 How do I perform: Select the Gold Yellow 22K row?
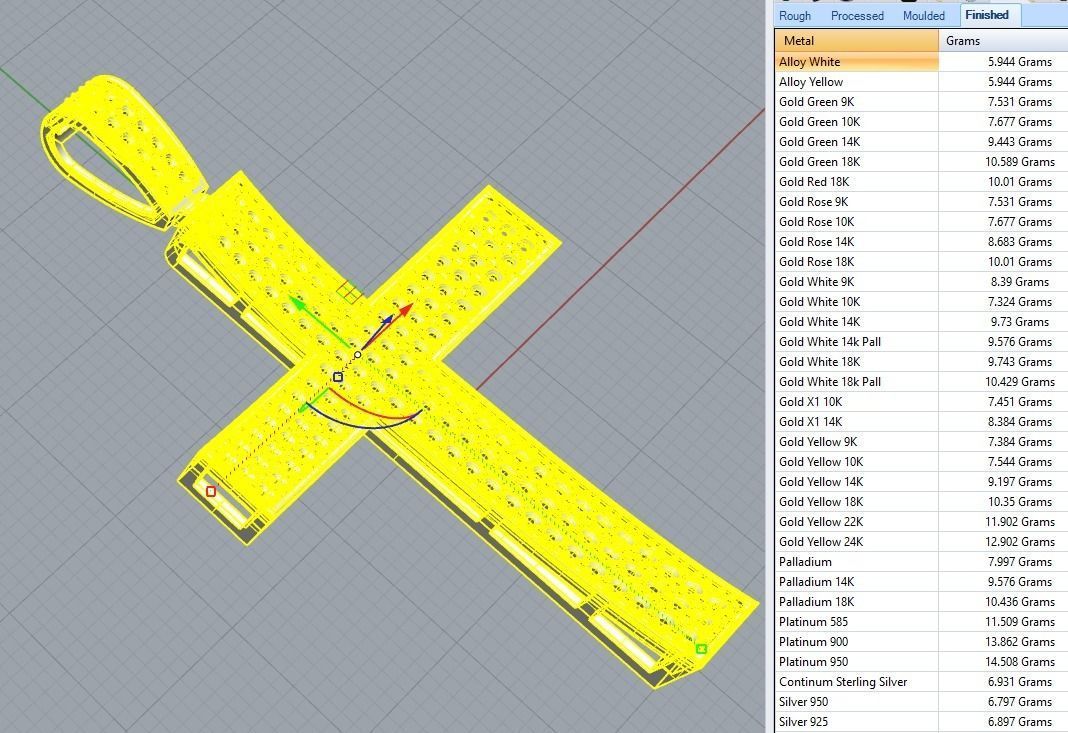(922, 521)
